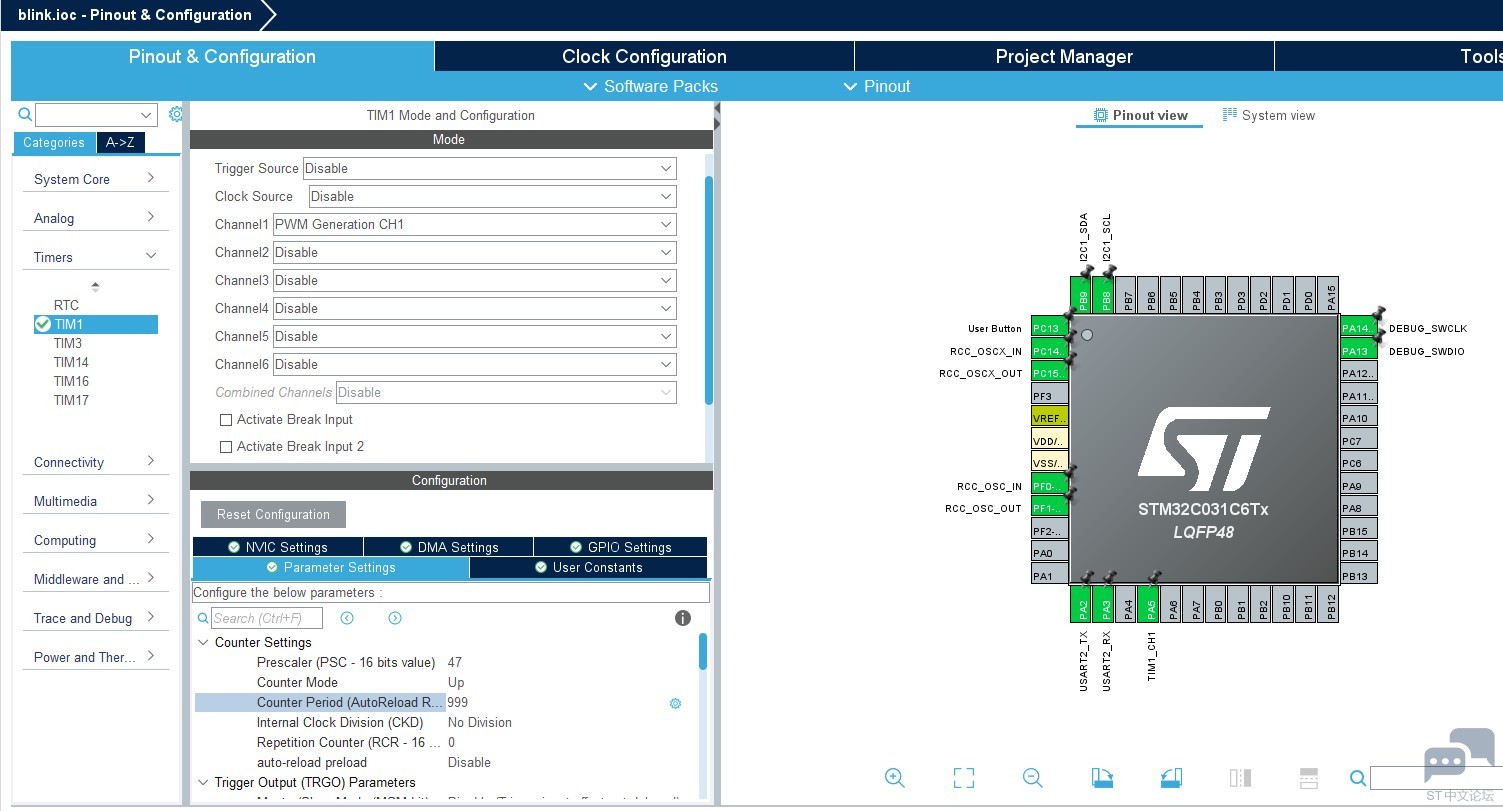Enable Activate Break Input 2 checkbox

click(226, 447)
